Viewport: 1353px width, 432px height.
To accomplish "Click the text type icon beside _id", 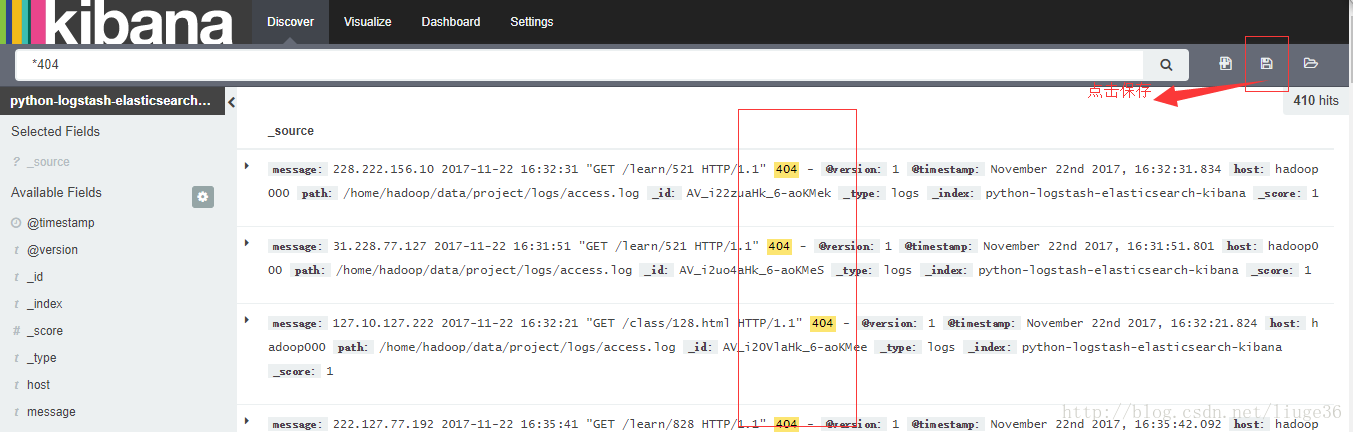I will pos(16,277).
